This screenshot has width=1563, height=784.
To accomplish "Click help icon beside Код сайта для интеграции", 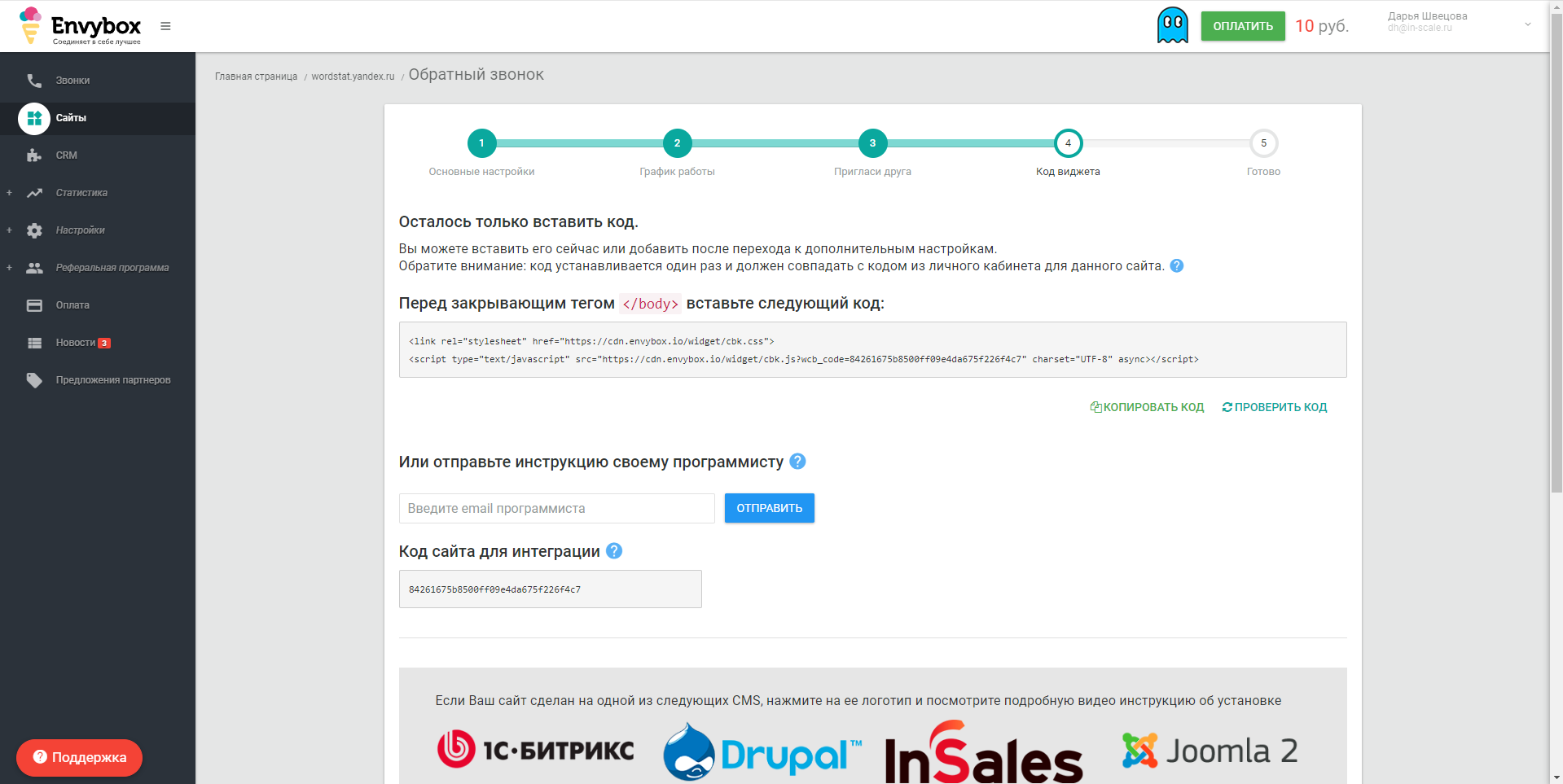I will [615, 550].
